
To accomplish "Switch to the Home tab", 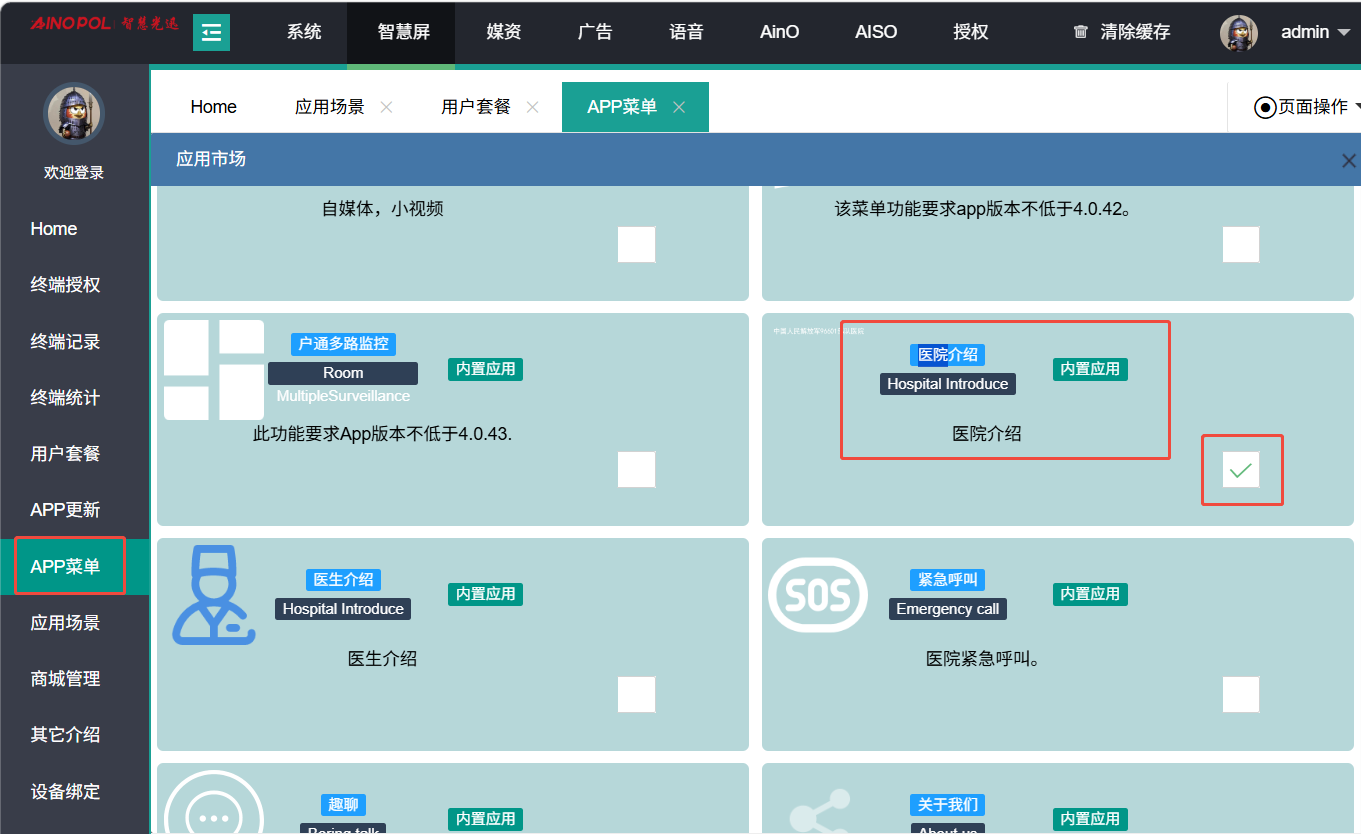I will tap(214, 107).
